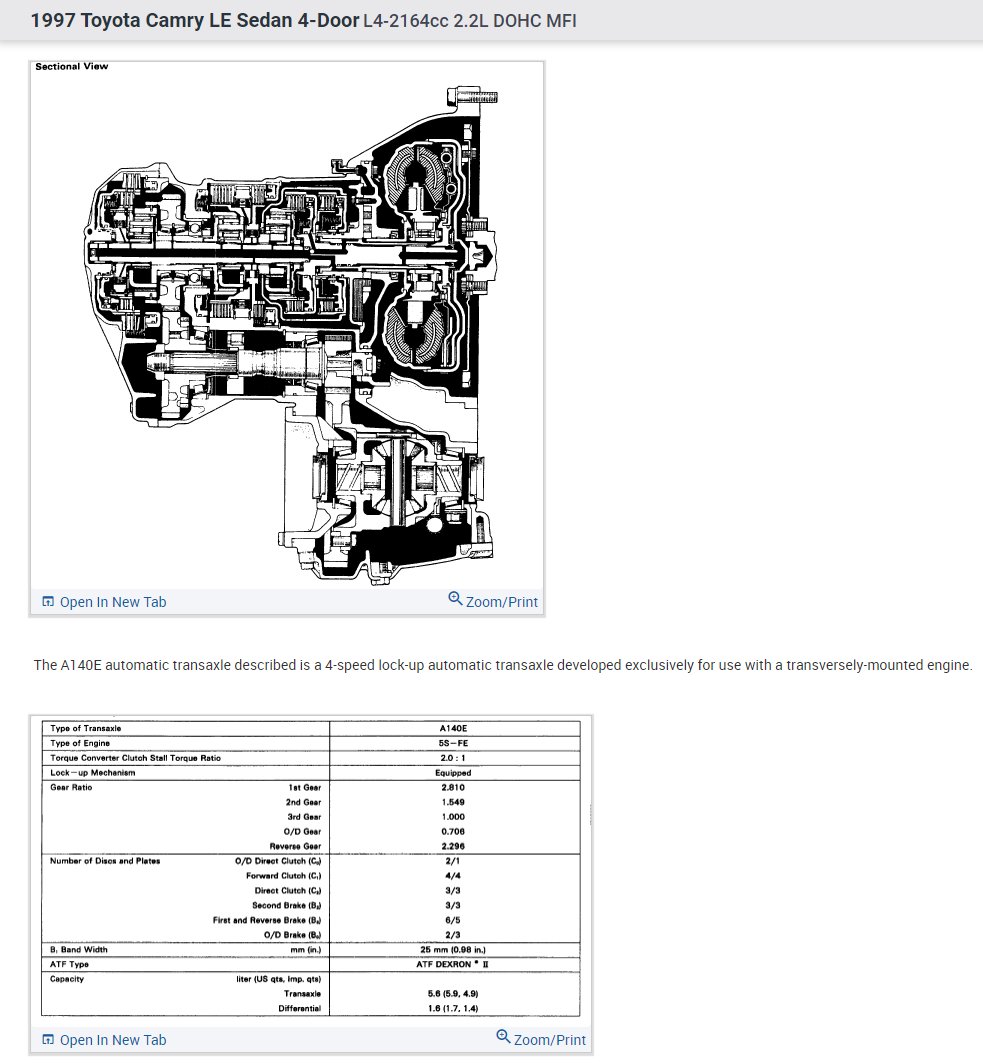The height and width of the screenshot is (1063, 983).
Task: Click the 'O/D Direct Clutch' label
Action: [278, 862]
